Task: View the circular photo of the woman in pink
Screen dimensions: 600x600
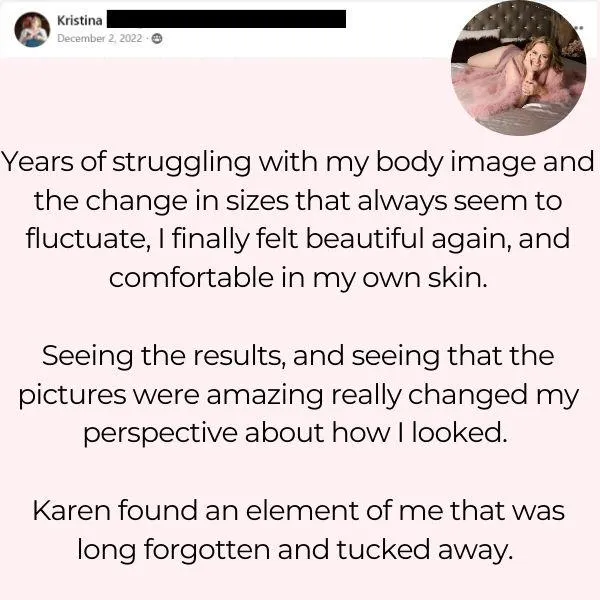Action: [518, 68]
